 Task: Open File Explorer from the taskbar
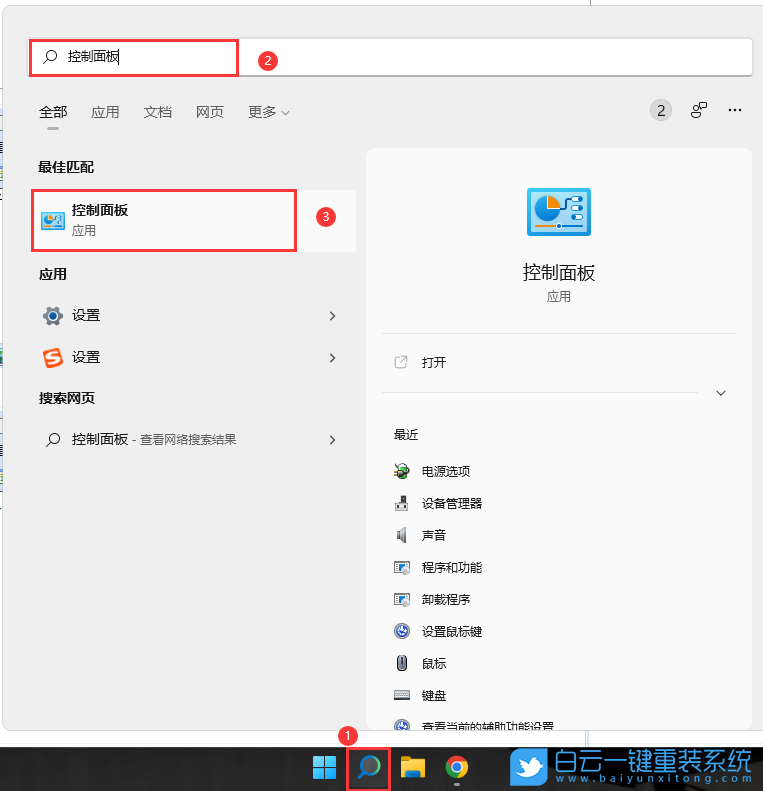[x=413, y=767]
